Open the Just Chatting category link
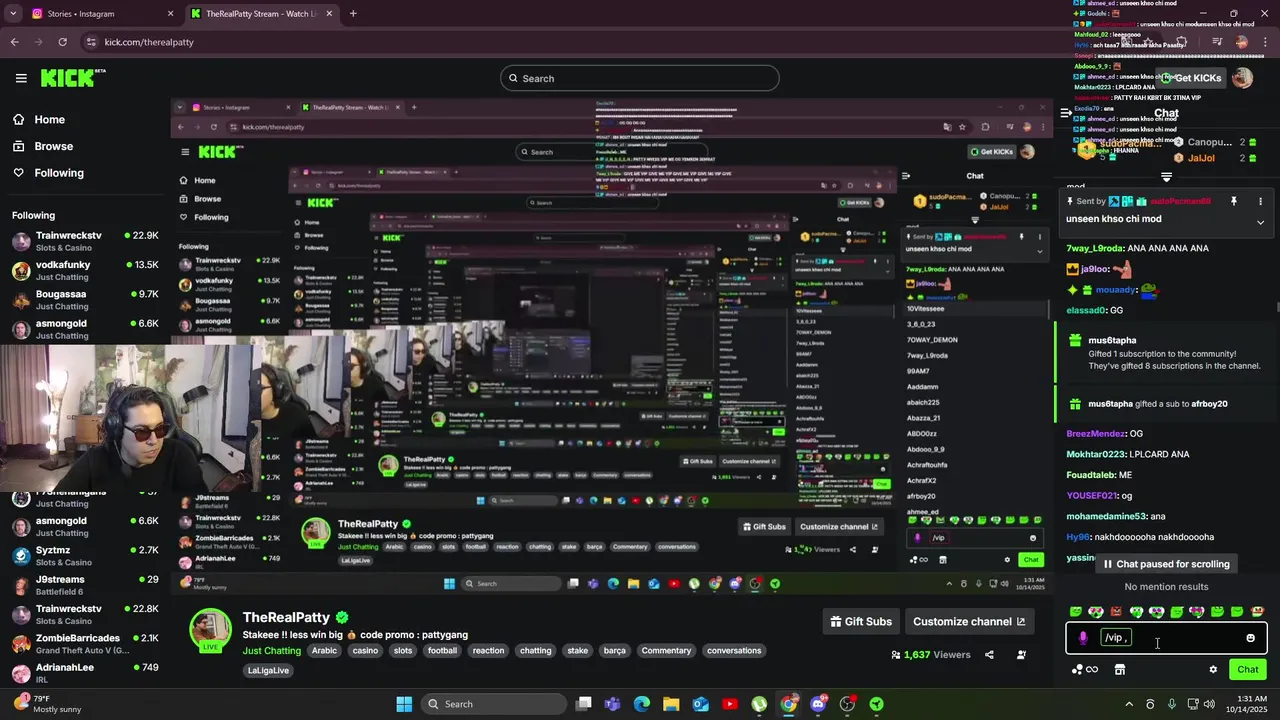 coord(272,650)
